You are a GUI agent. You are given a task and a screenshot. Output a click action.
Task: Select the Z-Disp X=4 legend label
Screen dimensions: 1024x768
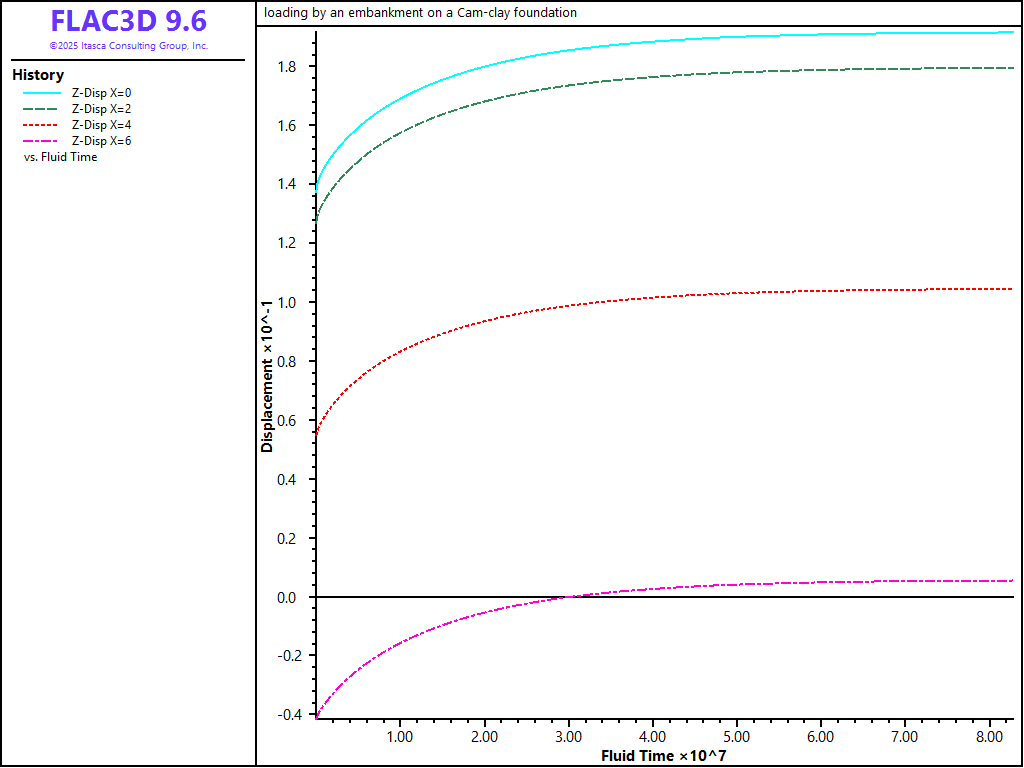click(x=101, y=125)
